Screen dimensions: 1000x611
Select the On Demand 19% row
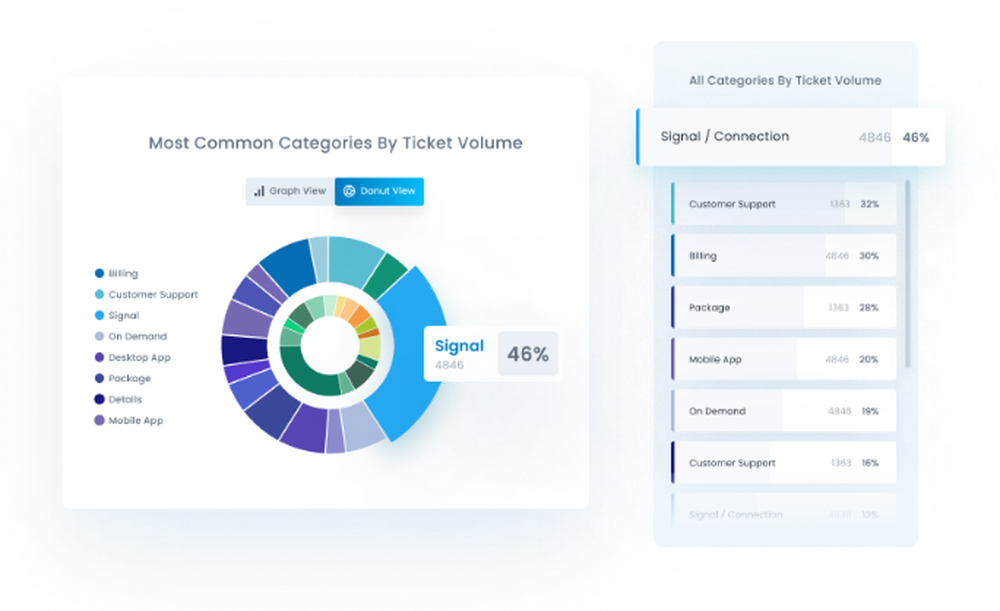click(x=783, y=411)
